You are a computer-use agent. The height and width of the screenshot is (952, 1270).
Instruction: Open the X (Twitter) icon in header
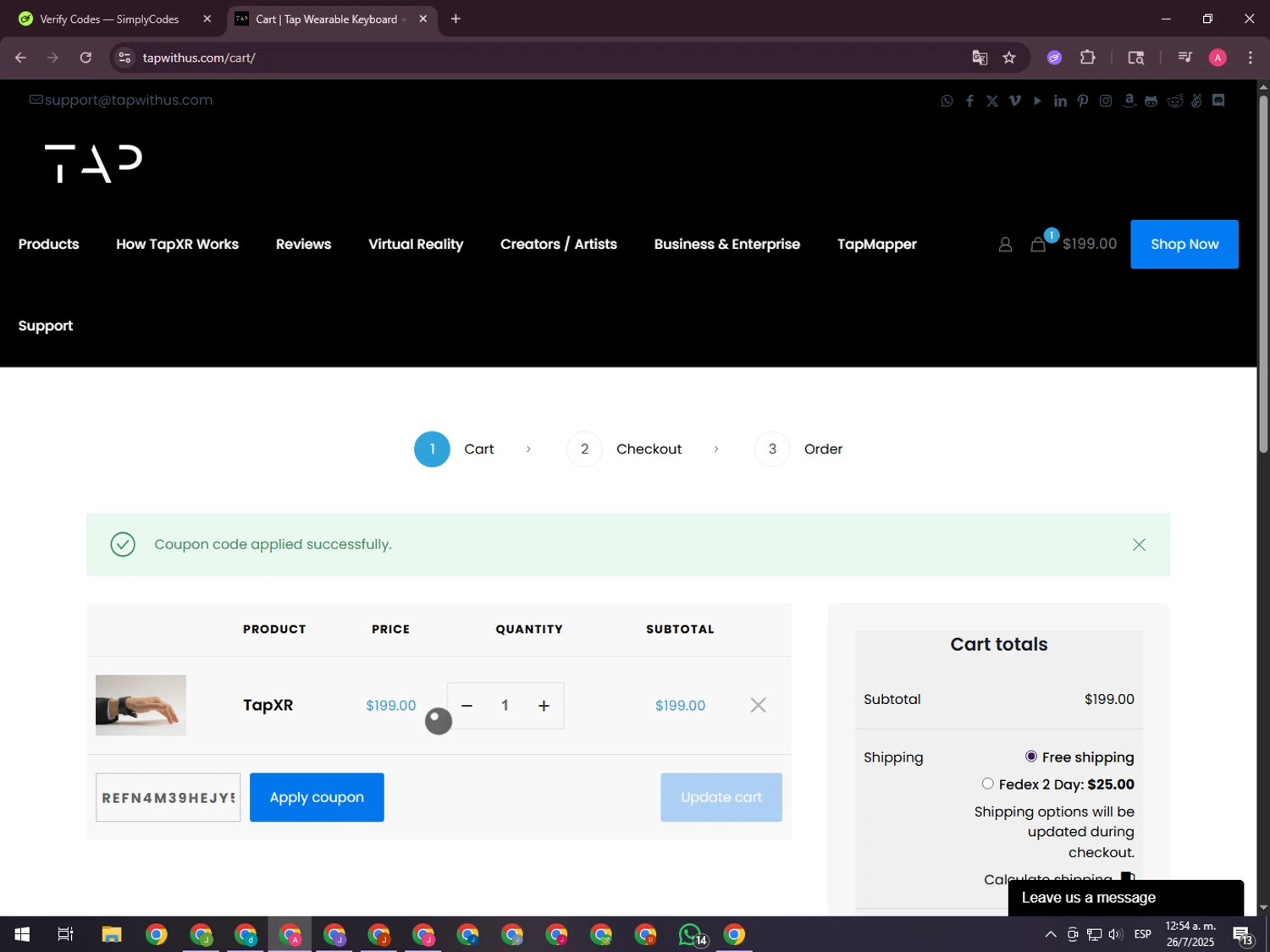click(x=992, y=101)
